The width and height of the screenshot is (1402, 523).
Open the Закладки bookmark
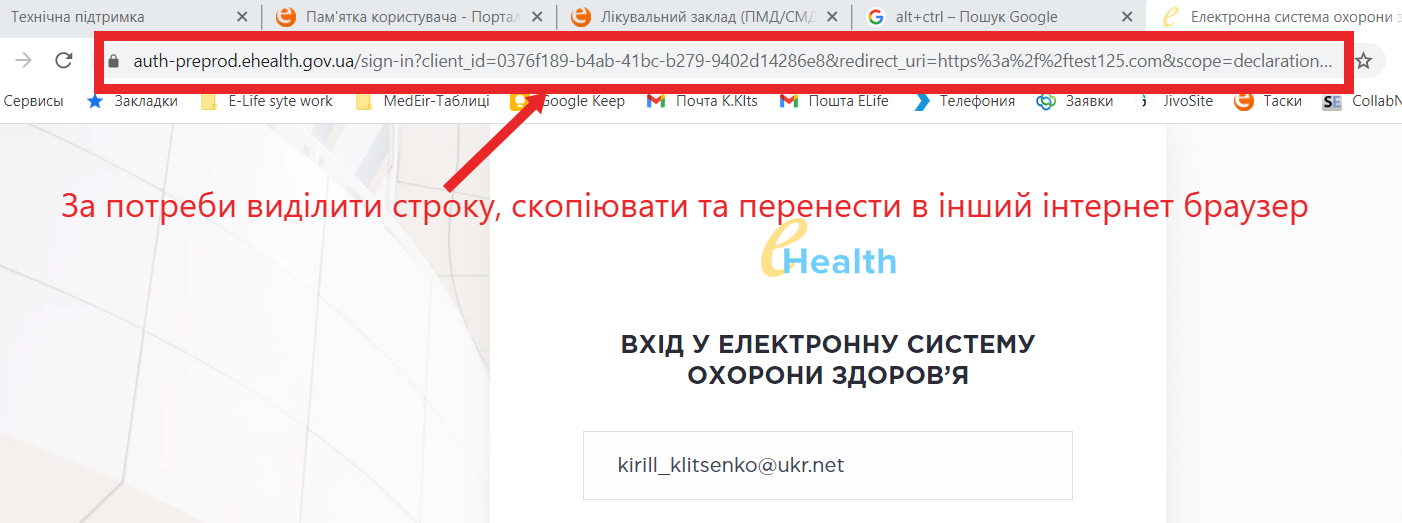point(133,101)
